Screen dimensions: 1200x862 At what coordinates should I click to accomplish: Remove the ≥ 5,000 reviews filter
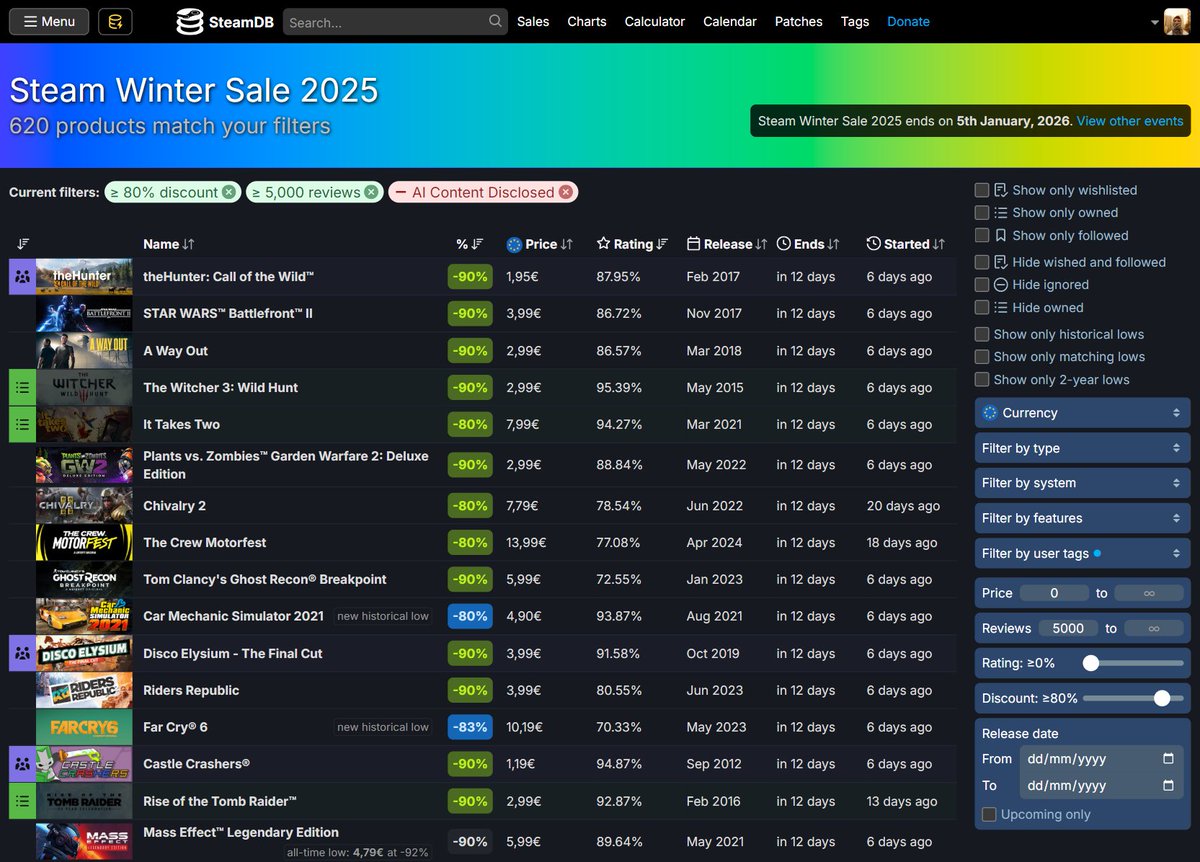coord(371,192)
